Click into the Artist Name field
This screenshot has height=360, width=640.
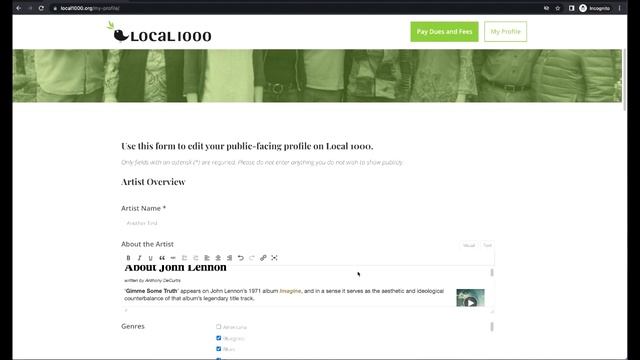pyautogui.click(x=308, y=223)
